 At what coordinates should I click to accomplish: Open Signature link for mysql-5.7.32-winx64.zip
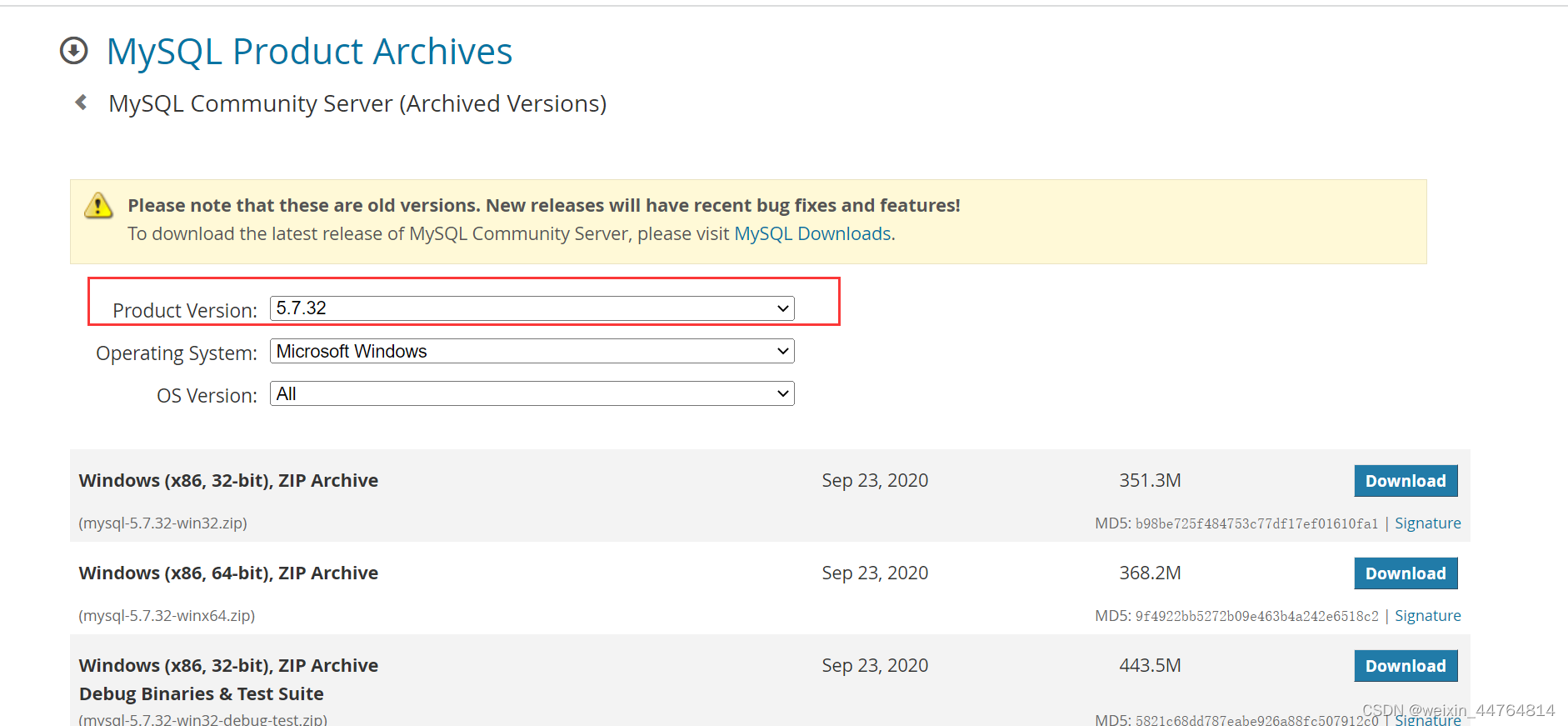tap(1427, 616)
